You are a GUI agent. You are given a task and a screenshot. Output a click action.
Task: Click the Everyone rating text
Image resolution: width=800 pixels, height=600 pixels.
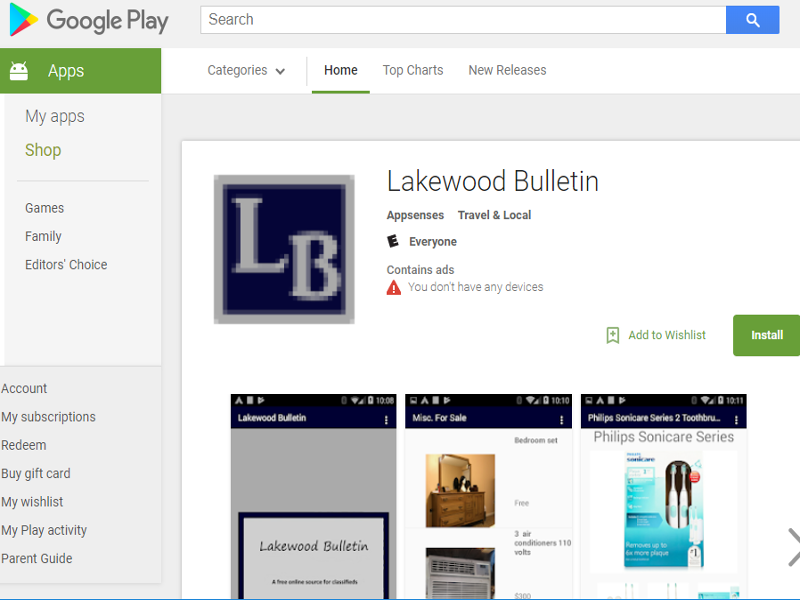[433, 242]
